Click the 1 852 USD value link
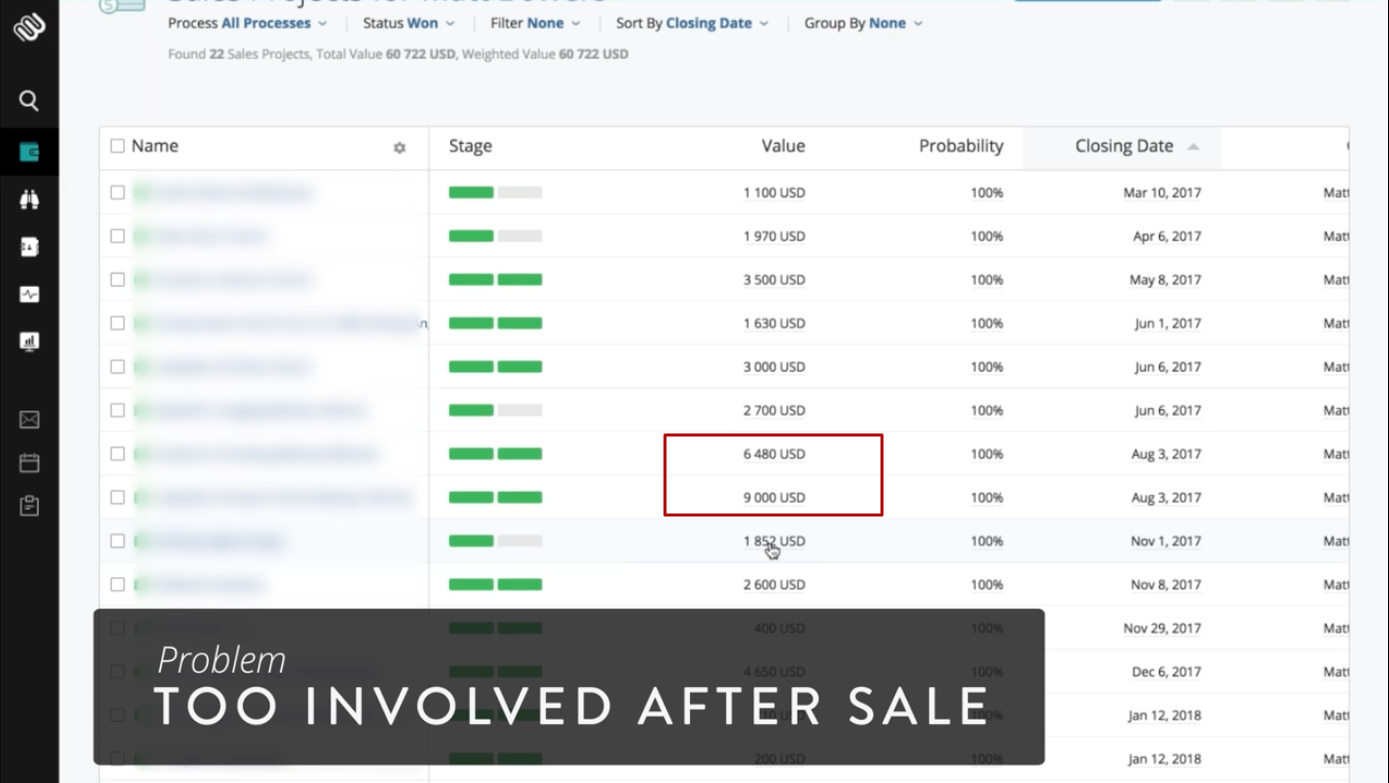Viewport: 1389px width, 783px height. 774,541
